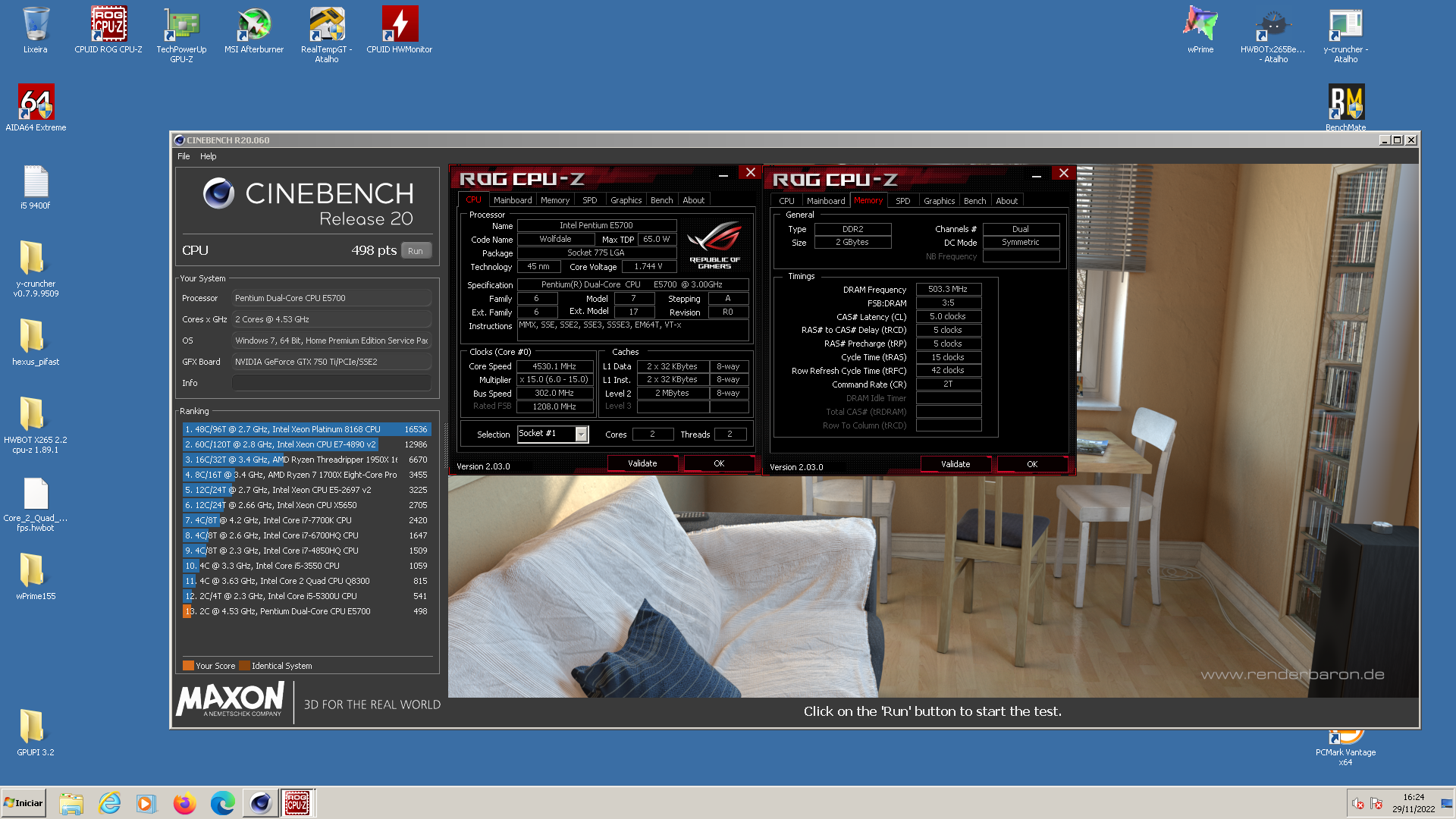The width and height of the screenshot is (1456, 819).
Task: Open the Lixeira recycle bin icon
Action: [x=36, y=30]
